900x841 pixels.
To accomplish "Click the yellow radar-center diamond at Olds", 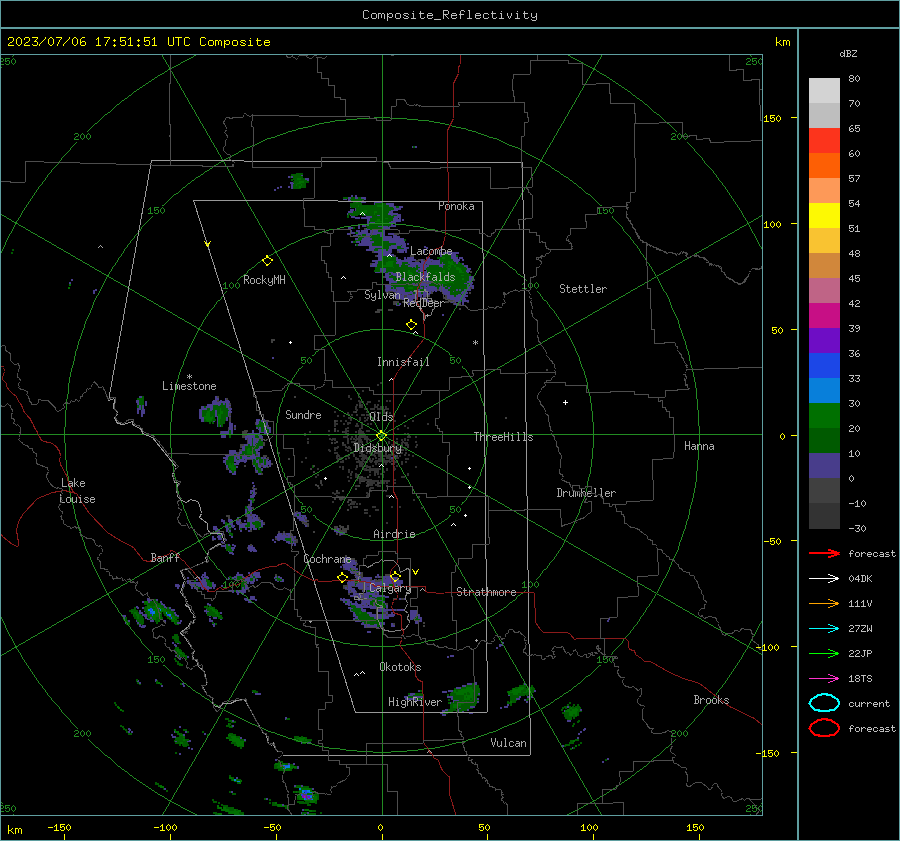I will click(382, 435).
